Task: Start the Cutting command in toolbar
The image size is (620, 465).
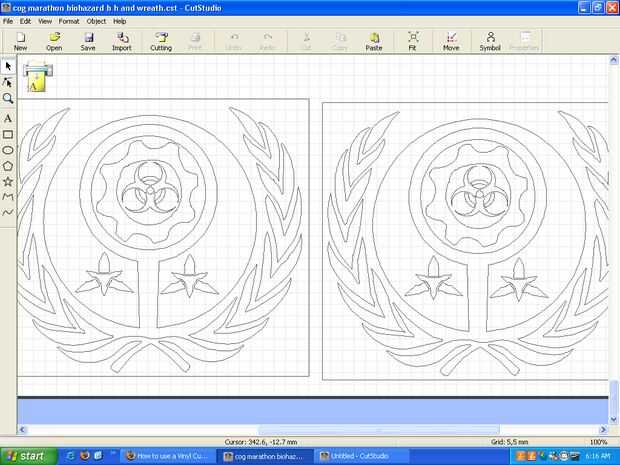Action: point(161,42)
